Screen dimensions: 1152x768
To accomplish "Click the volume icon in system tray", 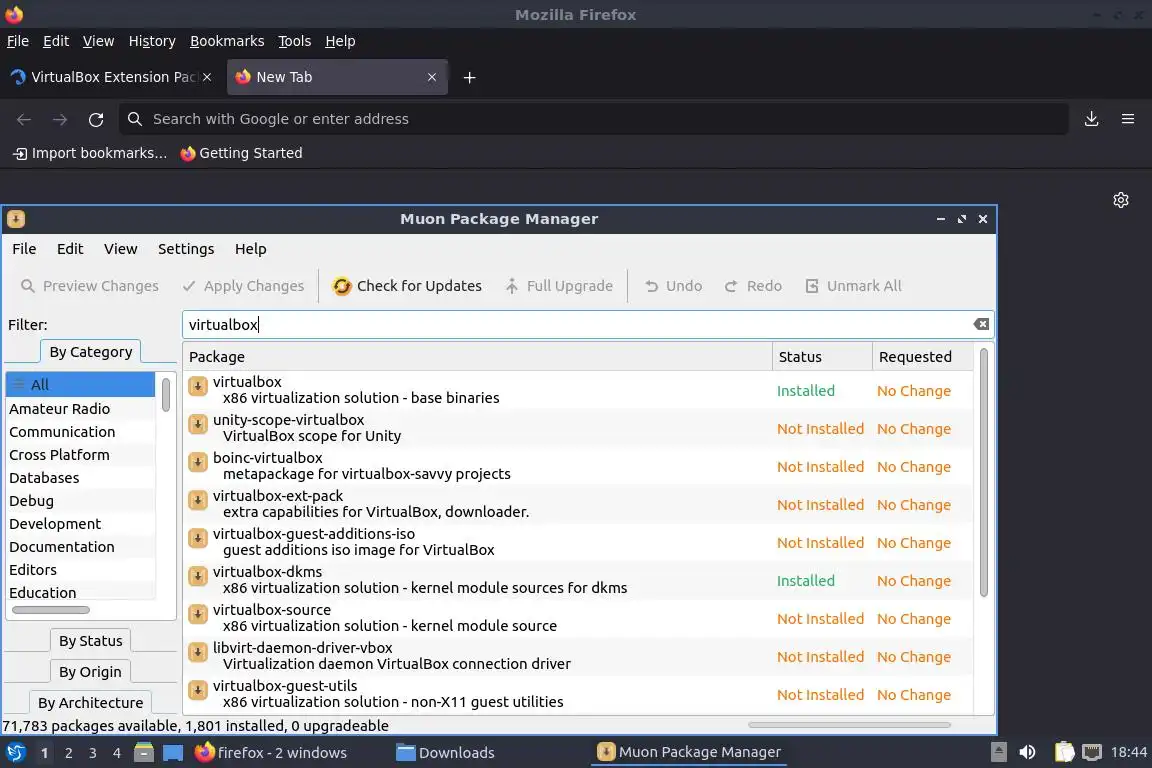I will (x=1027, y=752).
